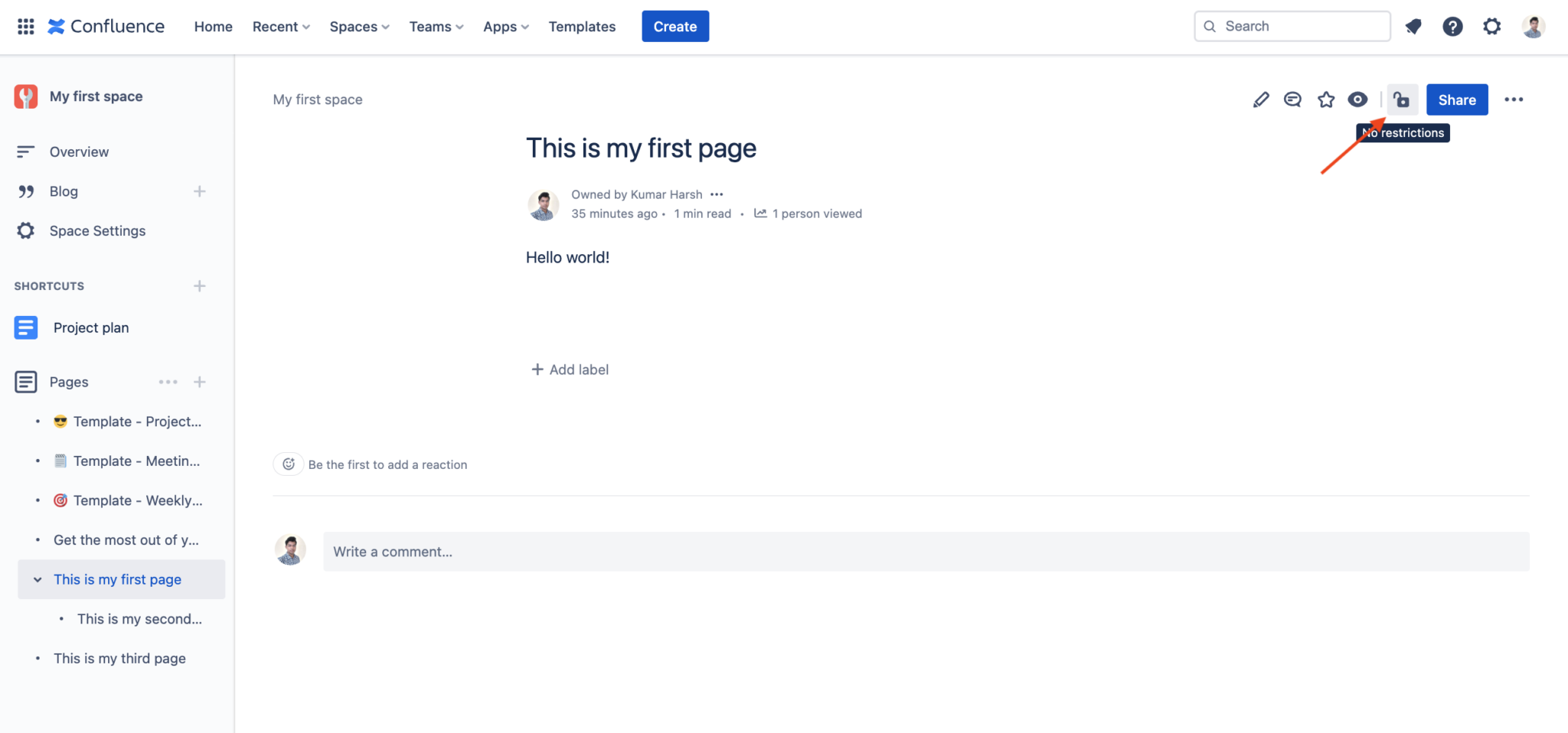Open the help question mark icon
This screenshot has height=733, width=1568.
coord(1452,26)
